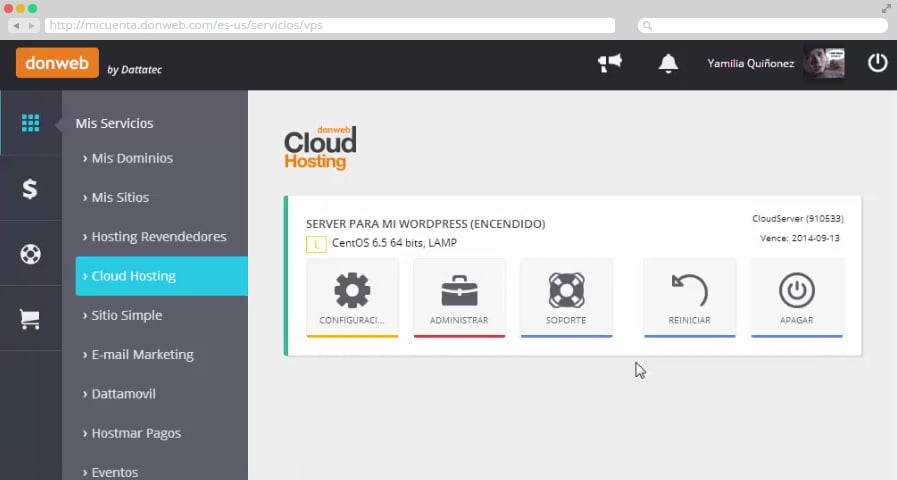
Task: Open Eventos in the sidebar
Action: pyautogui.click(x=110, y=472)
